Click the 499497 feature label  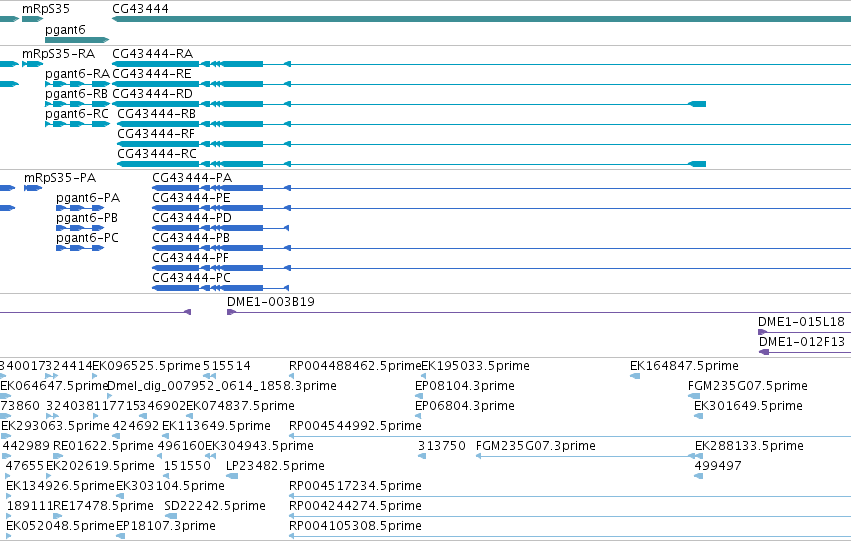[717, 466]
